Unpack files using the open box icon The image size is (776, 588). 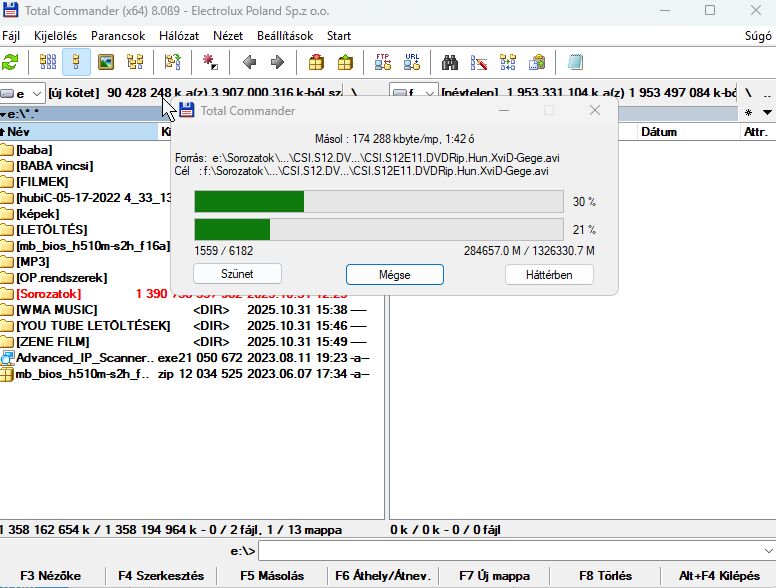[345, 62]
